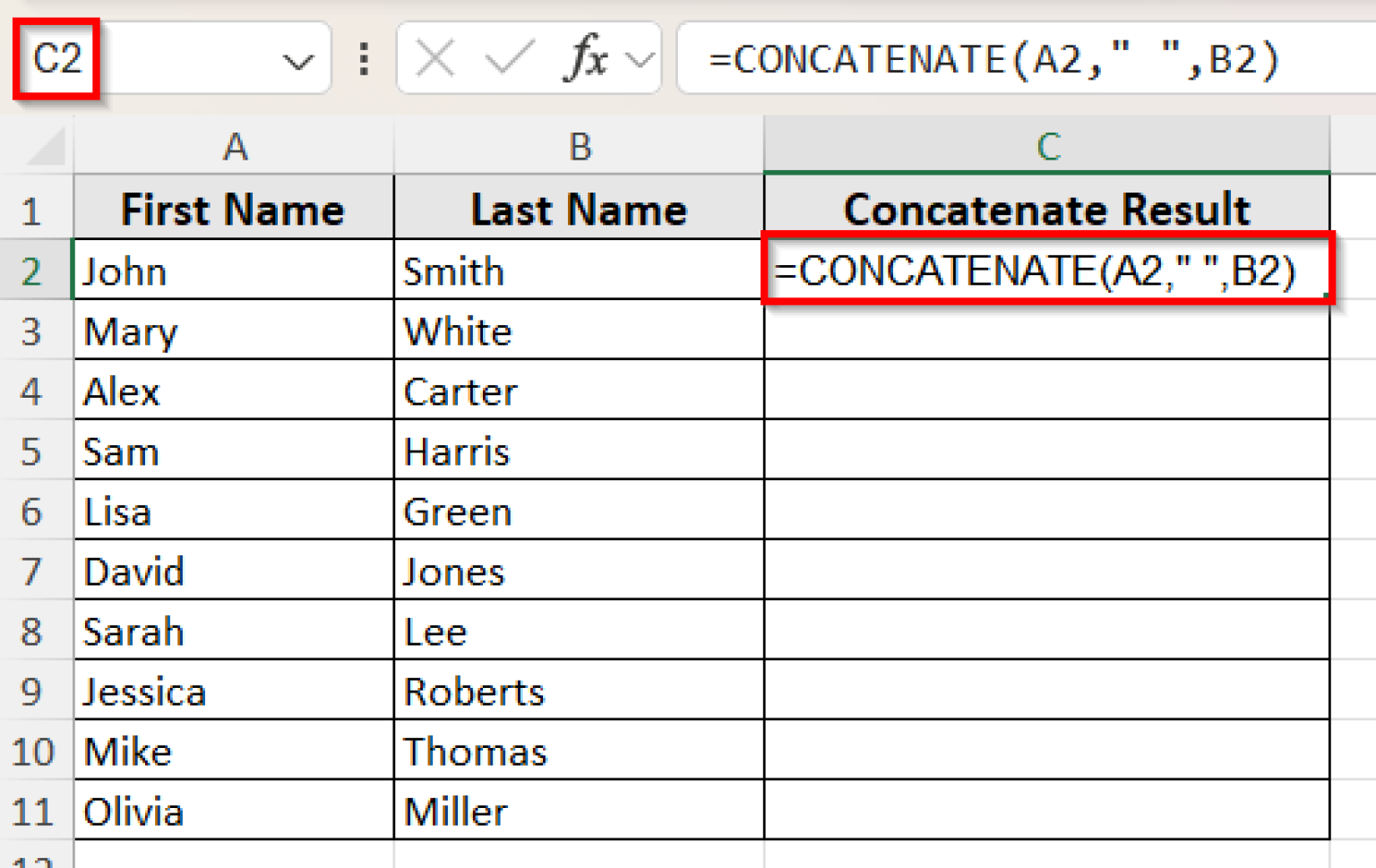Click the C2 cell showing the CONCATENATE formula
This screenshot has height=868, width=1376.
tap(1046, 271)
